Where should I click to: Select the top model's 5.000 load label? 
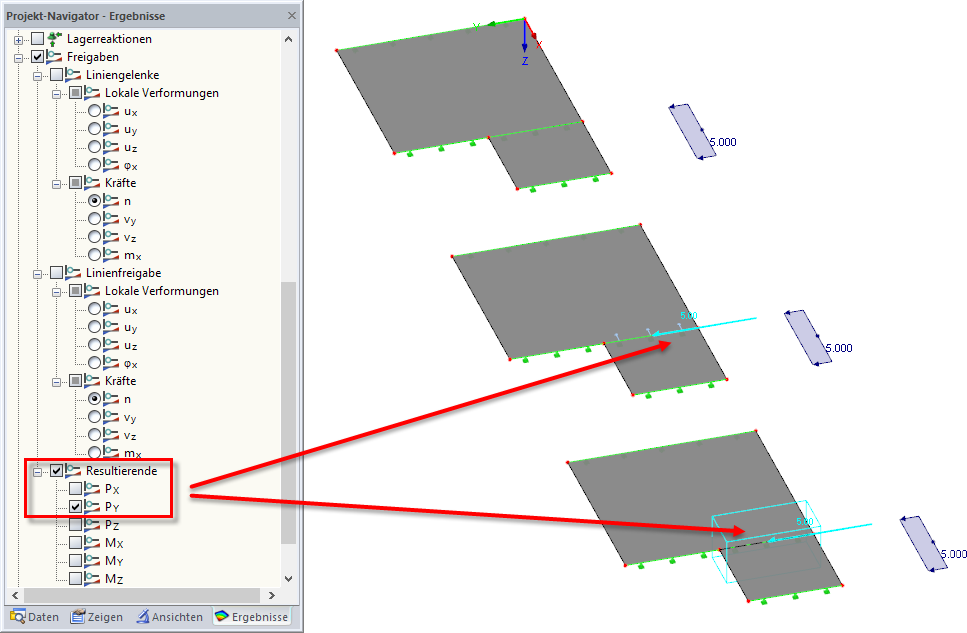click(x=723, y=142)
